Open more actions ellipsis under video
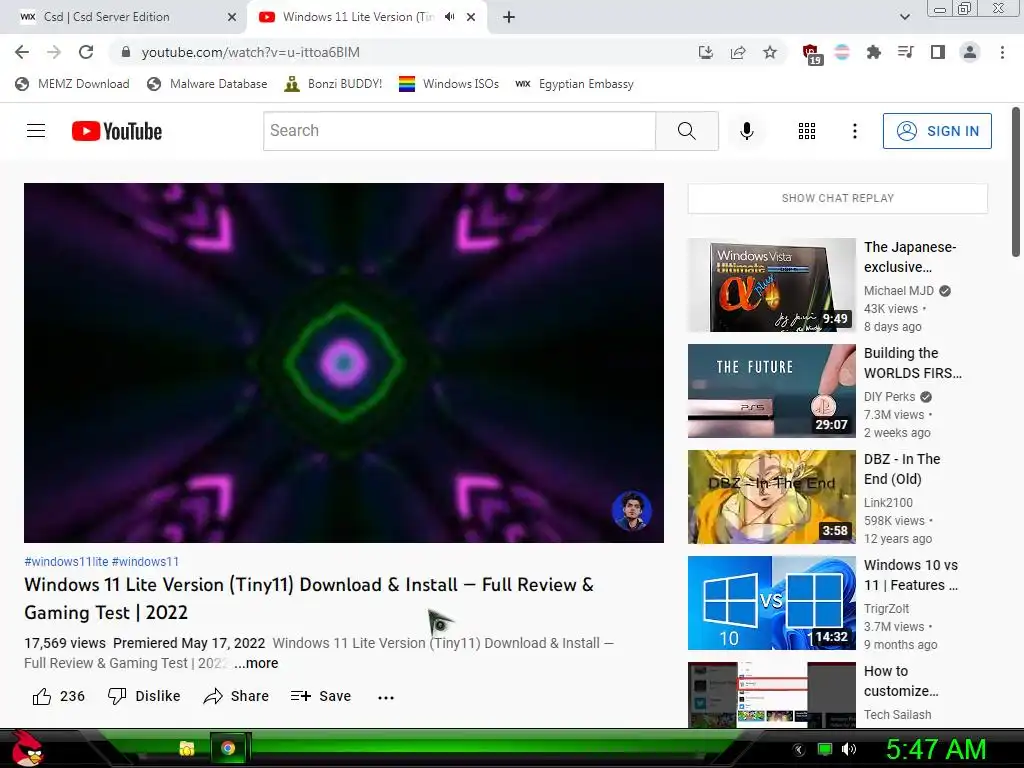 pyautogui.click(x=386, y=697)
